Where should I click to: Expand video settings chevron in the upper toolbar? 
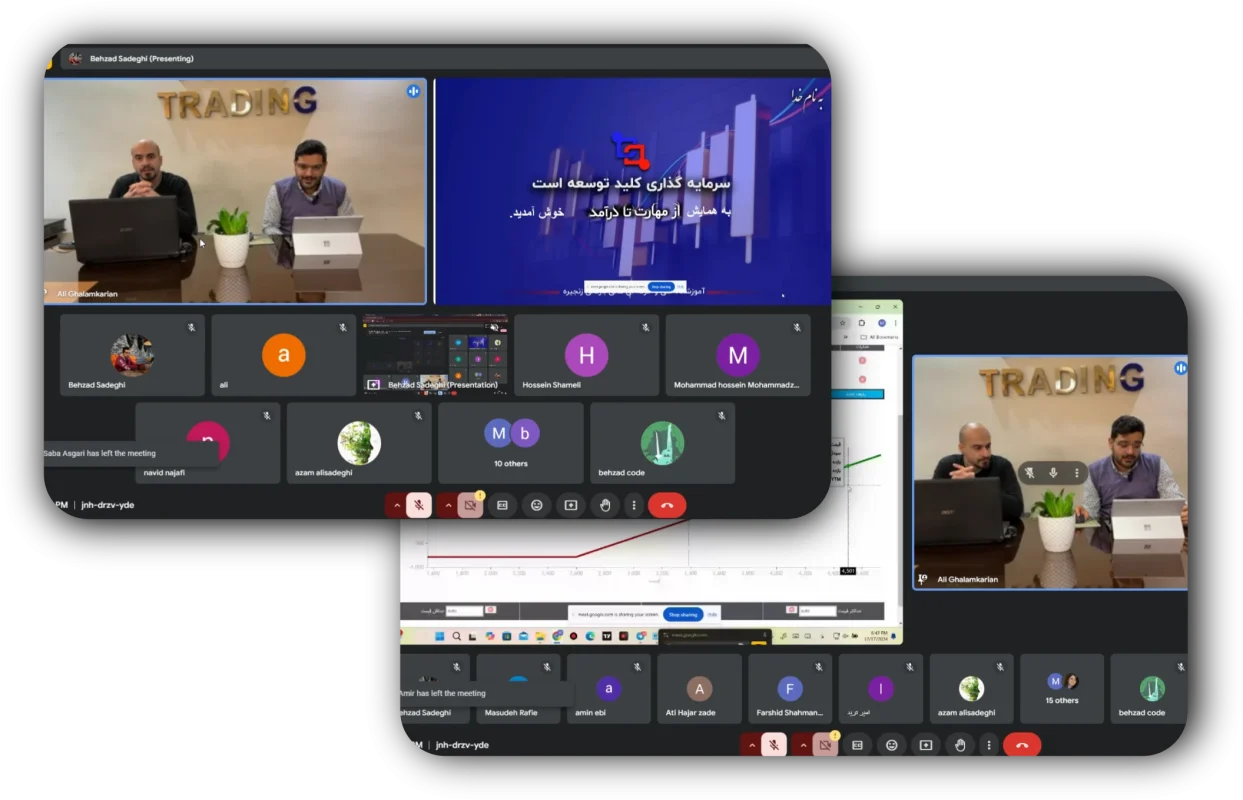click(448, 505)
